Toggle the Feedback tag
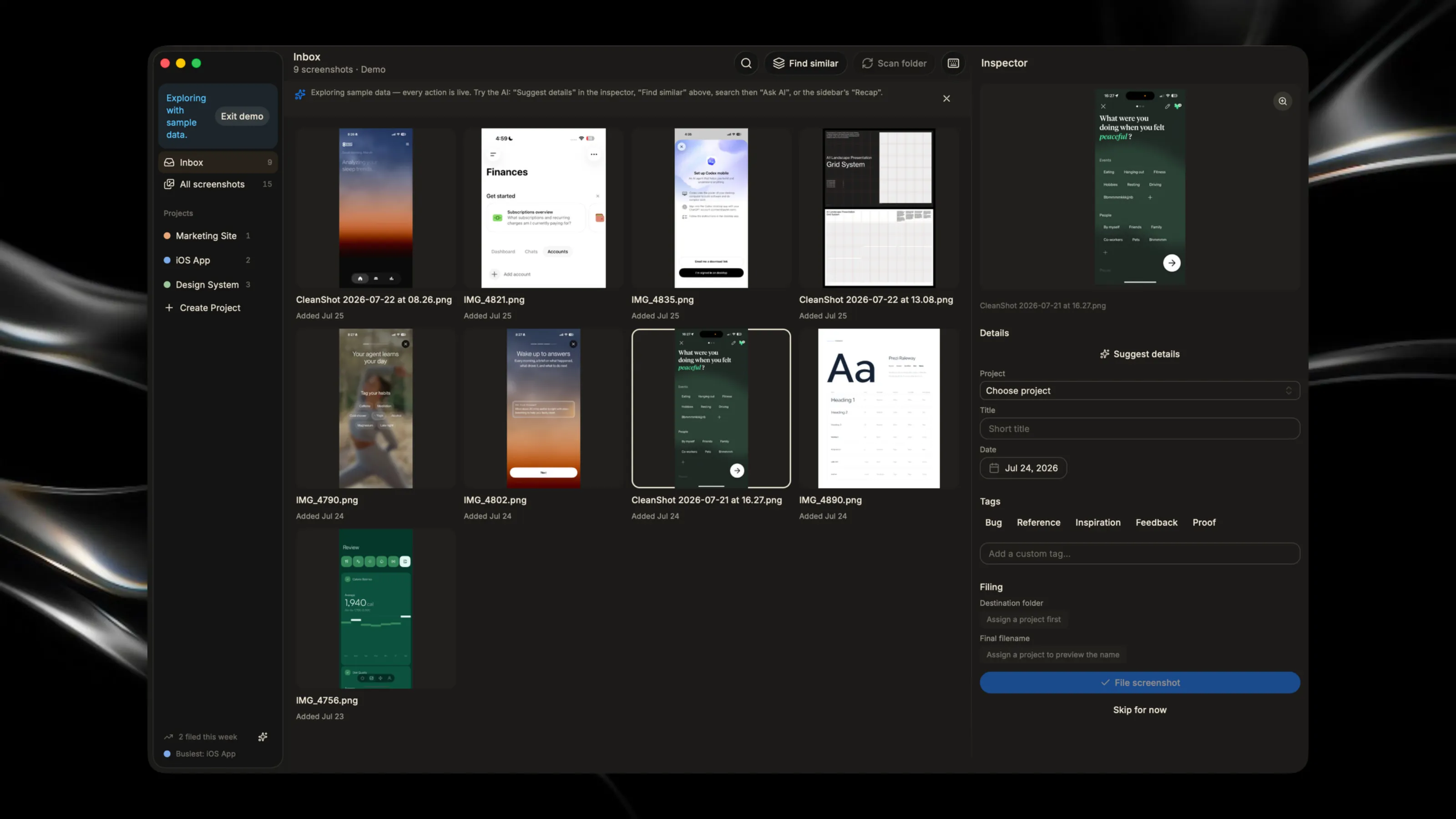Image resolution: width=1456 pixels, height=819 pixels. pyautogui.click(x=1157, y=522)
